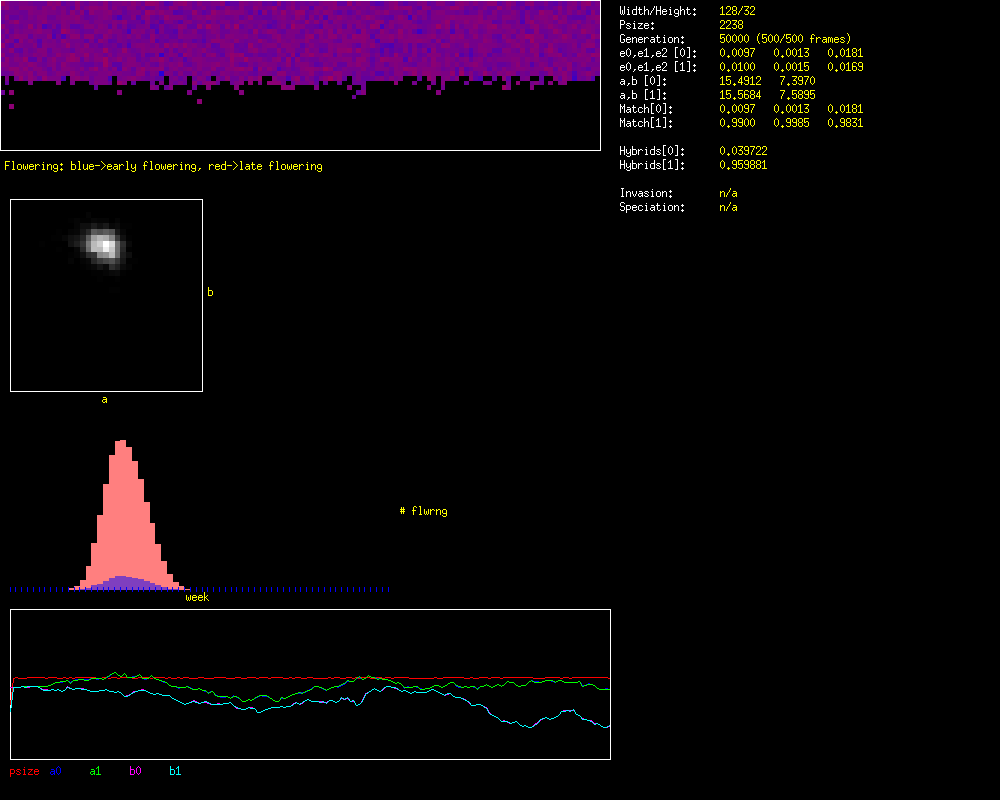Click the cyan b1 legend label
Viewport: 1000px width, 800px height.
pos(175,771)
